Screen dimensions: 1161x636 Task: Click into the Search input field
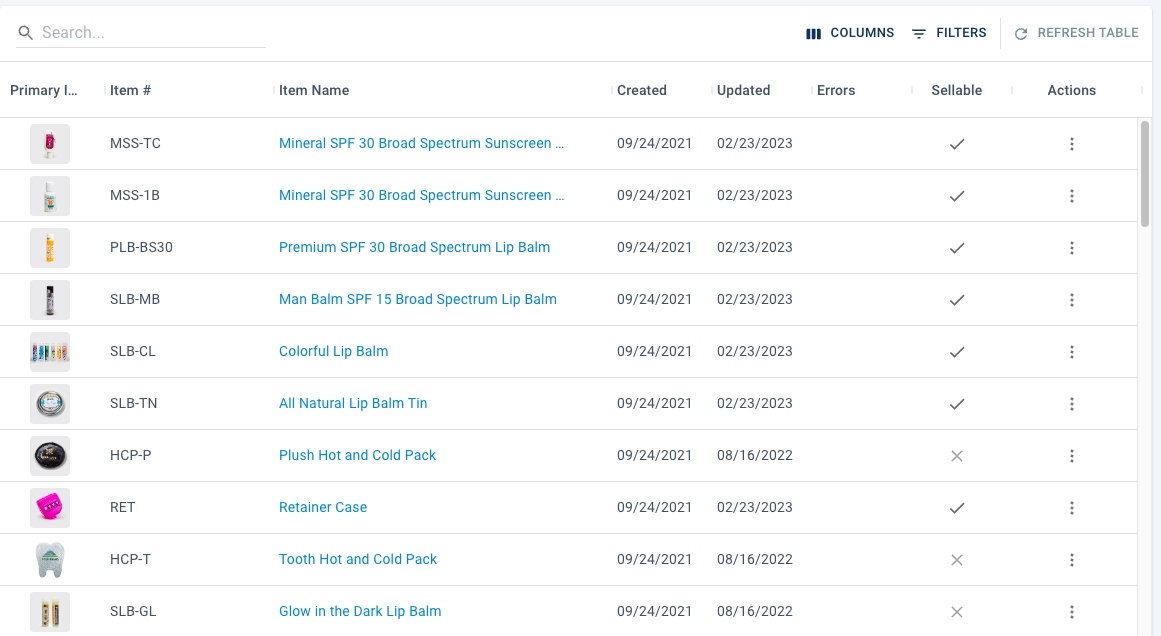(150, 33)
